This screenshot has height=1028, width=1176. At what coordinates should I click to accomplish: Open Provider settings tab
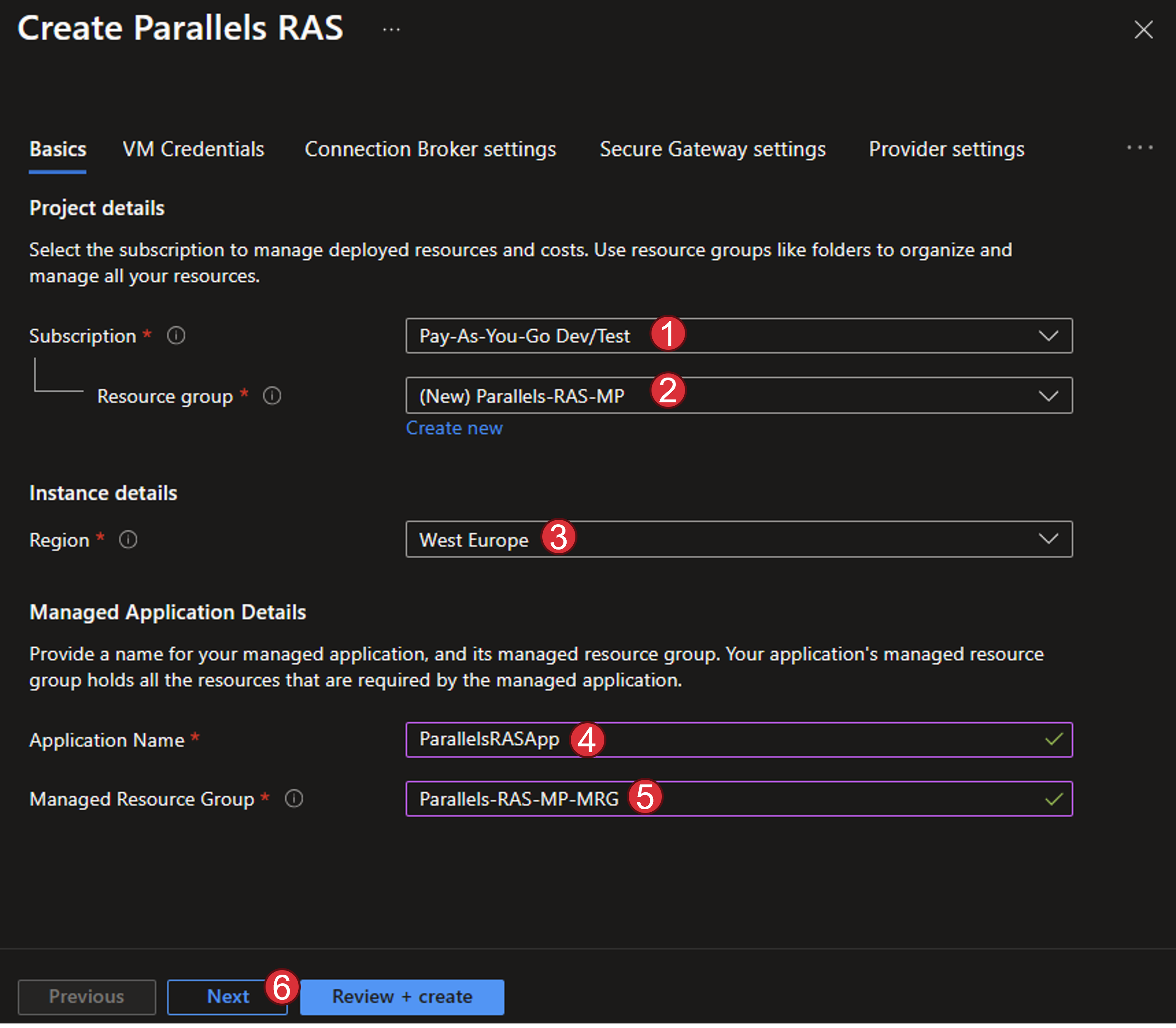pyautogui.click(x=946, y=149)
